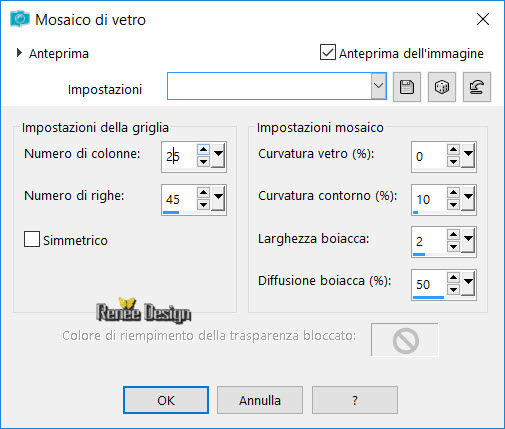Screen dimensions: 505x429
Task: Decrease Diffusione boiacca value down arrow
Action: click(453, 289)
